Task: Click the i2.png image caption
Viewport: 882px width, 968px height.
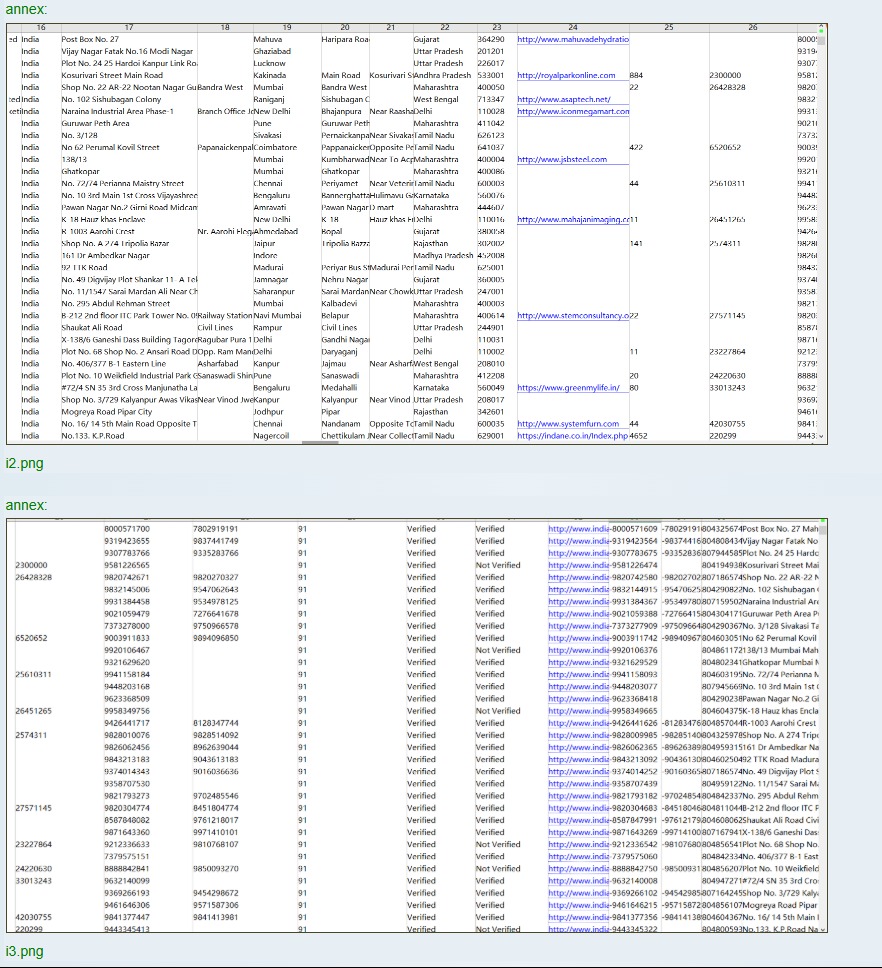Action: [x=24, y=463]
